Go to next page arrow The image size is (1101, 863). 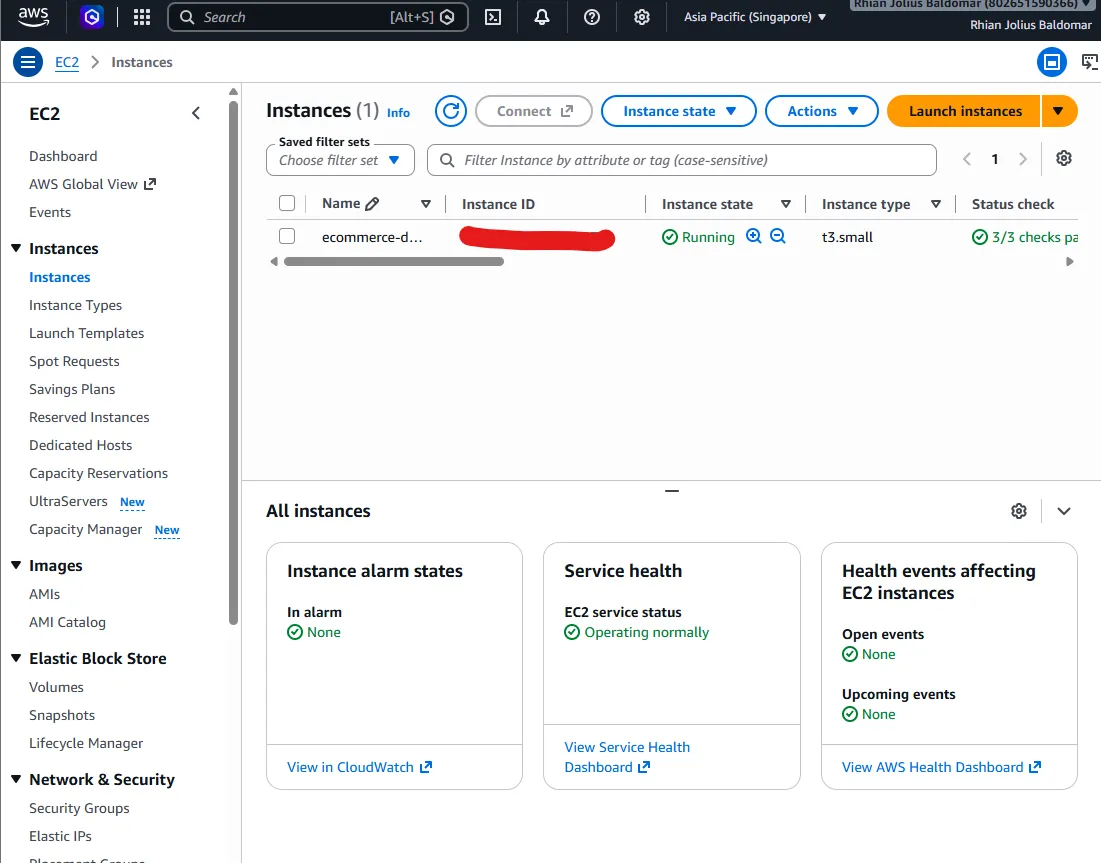click(1023, 159)
